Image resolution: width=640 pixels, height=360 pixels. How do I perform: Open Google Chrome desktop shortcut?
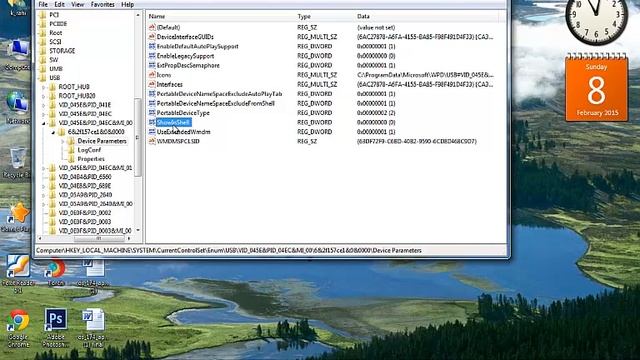click(x=18, y=328)
